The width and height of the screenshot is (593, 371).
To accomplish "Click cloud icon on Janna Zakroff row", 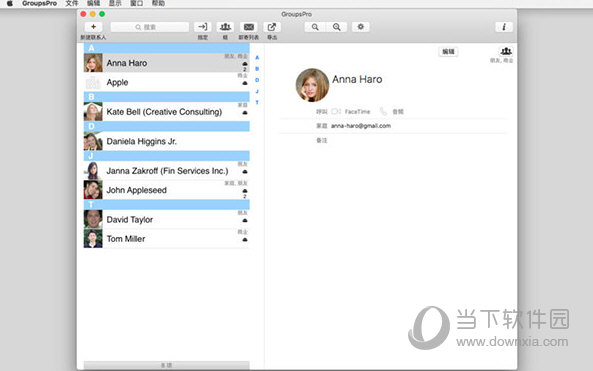I will click(245, 171).
